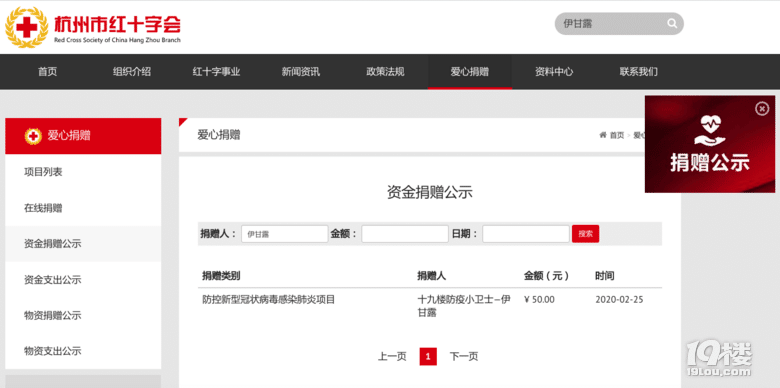Click the 资金捐赠公示 page heading
The image size is (780, 388).
click(x=429, y=193)
